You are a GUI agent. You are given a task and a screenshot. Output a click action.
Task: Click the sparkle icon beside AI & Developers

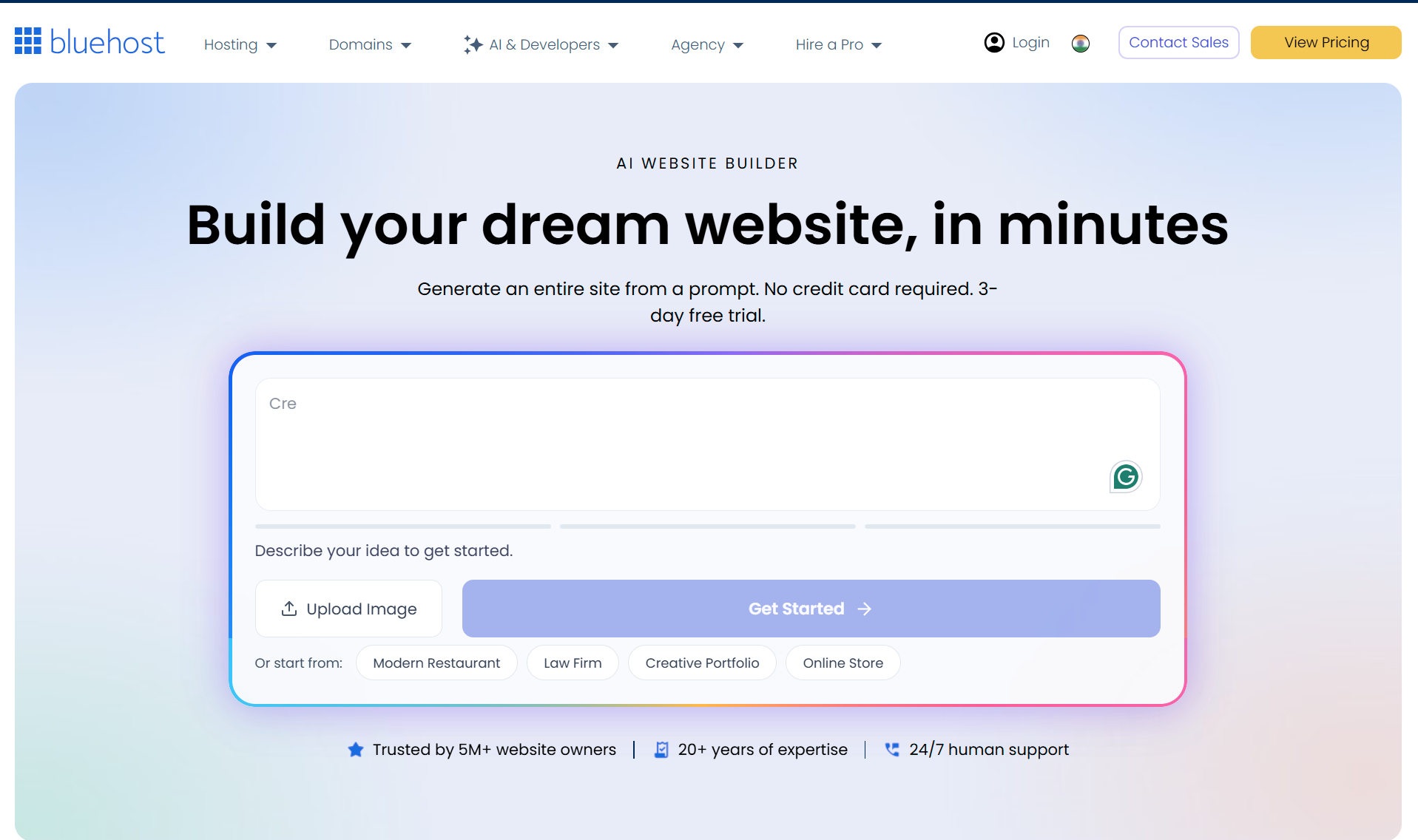pos(473,44)
